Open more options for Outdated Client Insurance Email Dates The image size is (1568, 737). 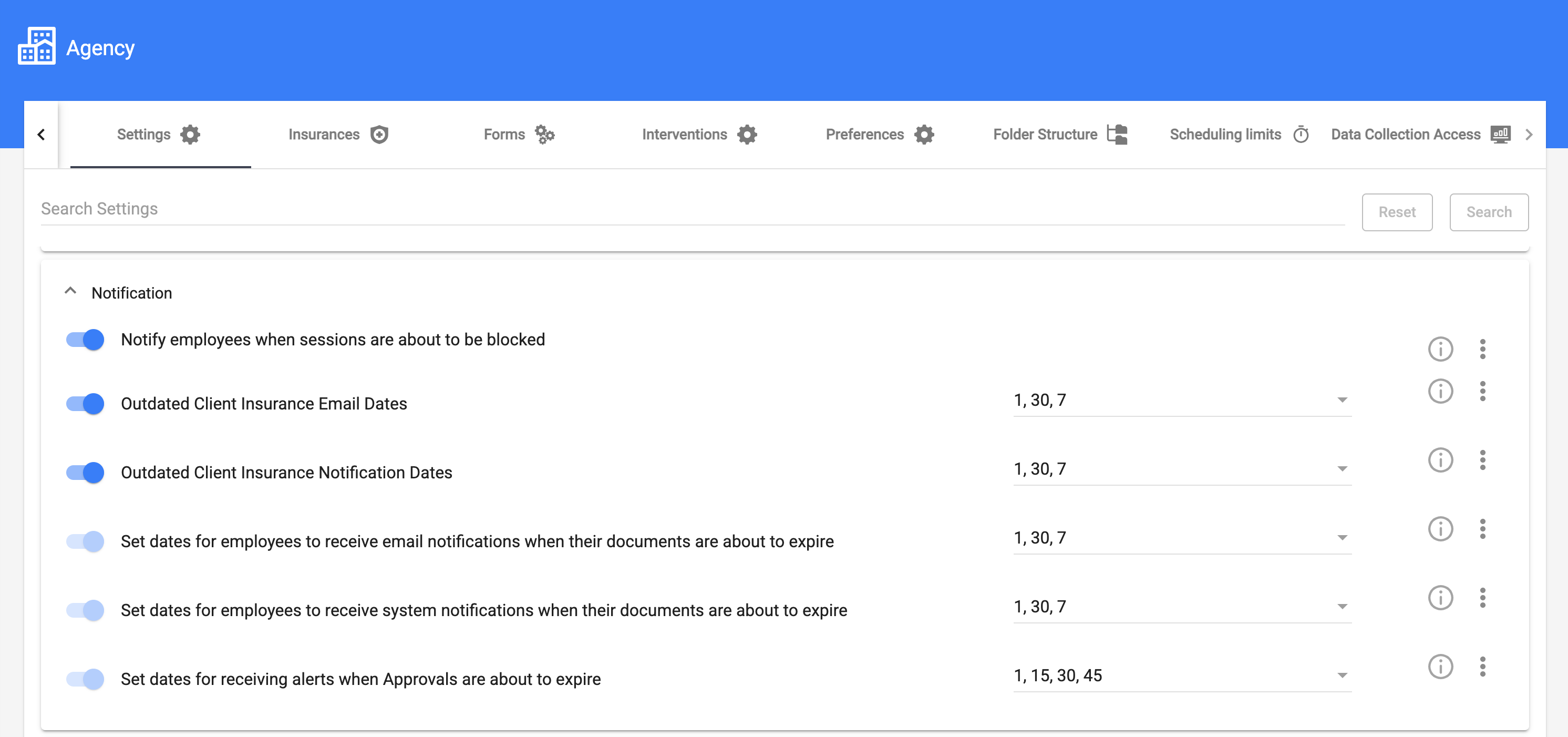[x=1482, y=391]
